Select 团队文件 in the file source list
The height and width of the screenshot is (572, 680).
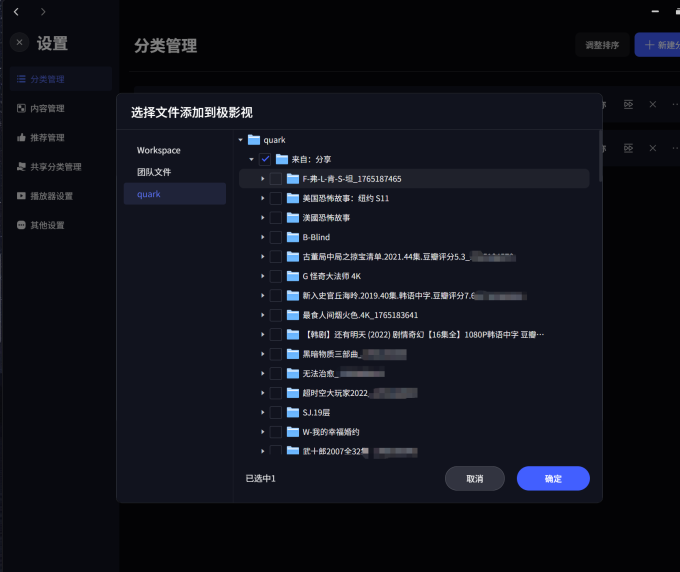[175, 172]
